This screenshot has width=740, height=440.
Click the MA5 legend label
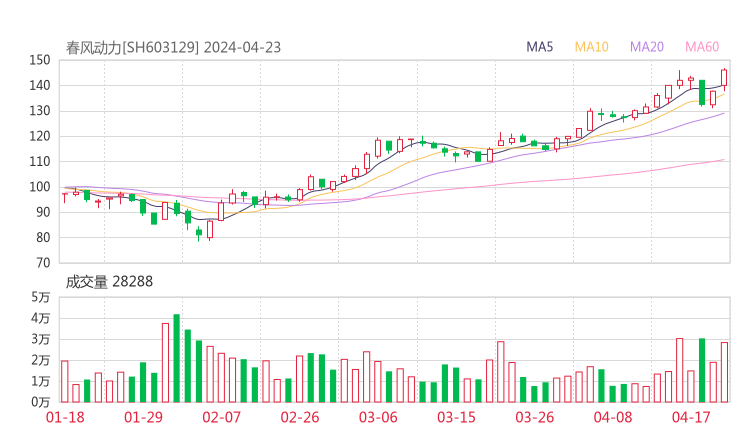(x=539, y=47)
